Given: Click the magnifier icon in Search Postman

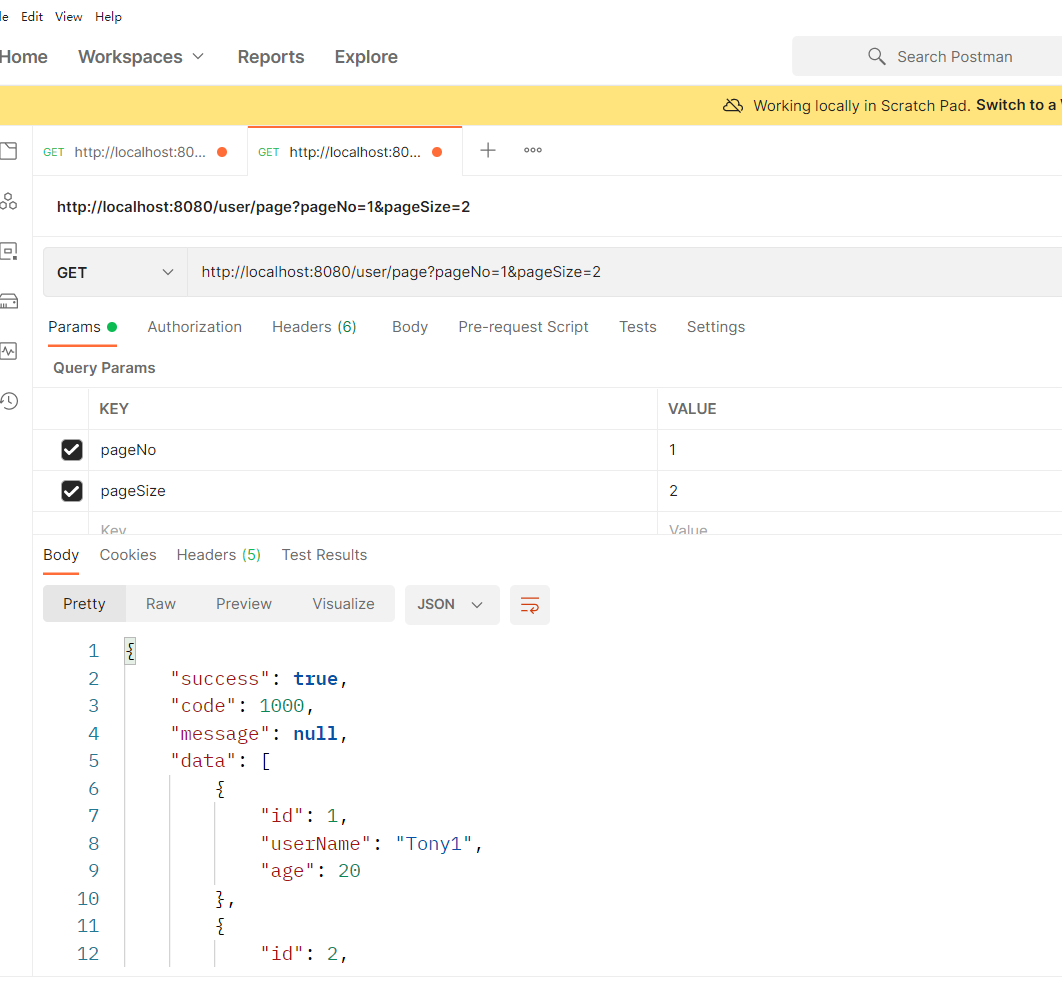Looking at the screenshot, I should [876, 56].
